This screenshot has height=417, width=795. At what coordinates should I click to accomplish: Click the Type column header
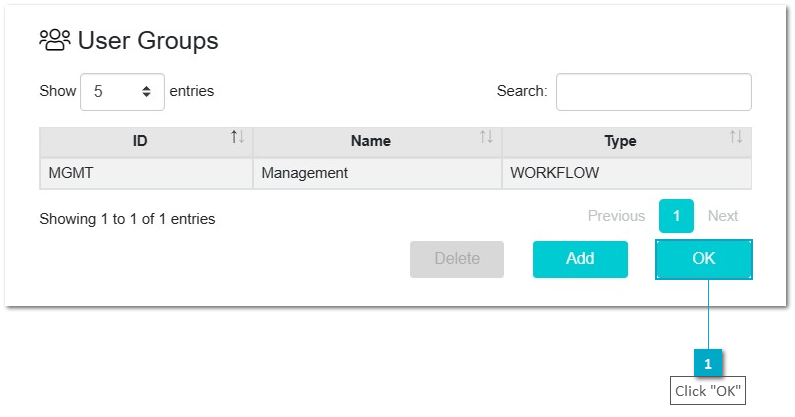tap(627, 142)
